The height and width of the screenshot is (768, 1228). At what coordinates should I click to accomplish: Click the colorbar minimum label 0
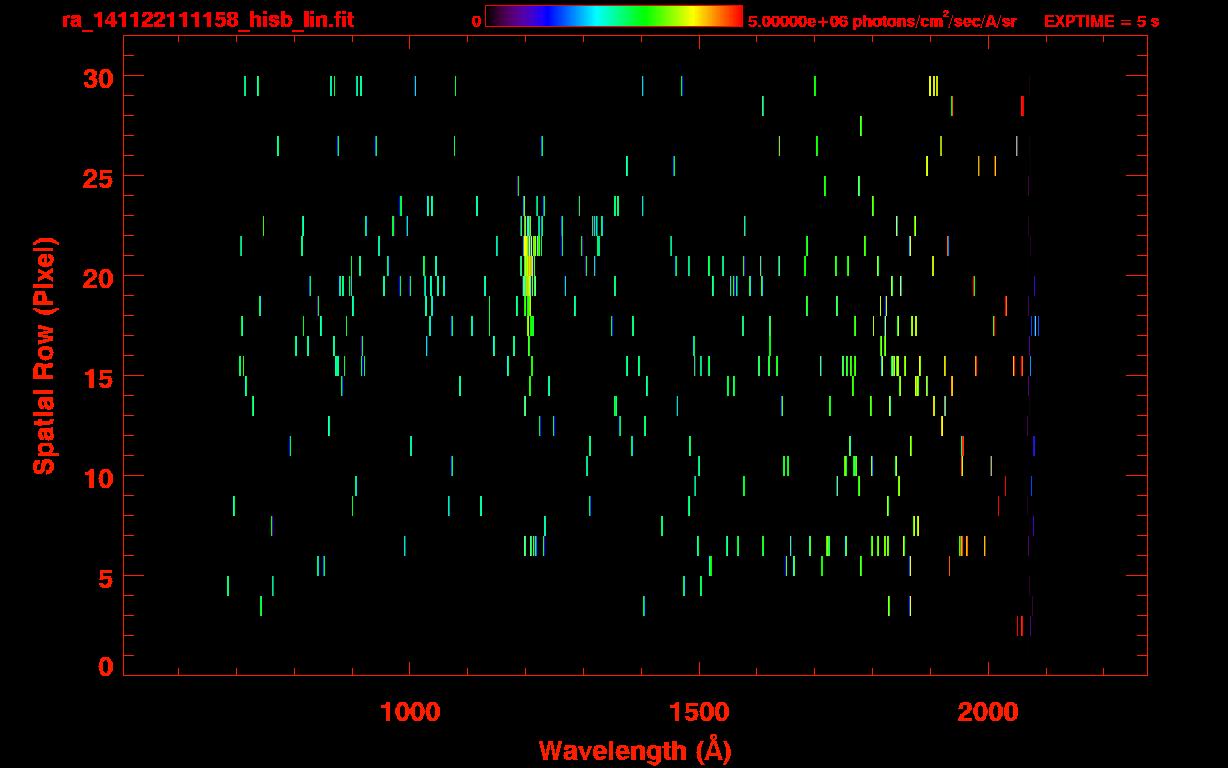(476, 21)
